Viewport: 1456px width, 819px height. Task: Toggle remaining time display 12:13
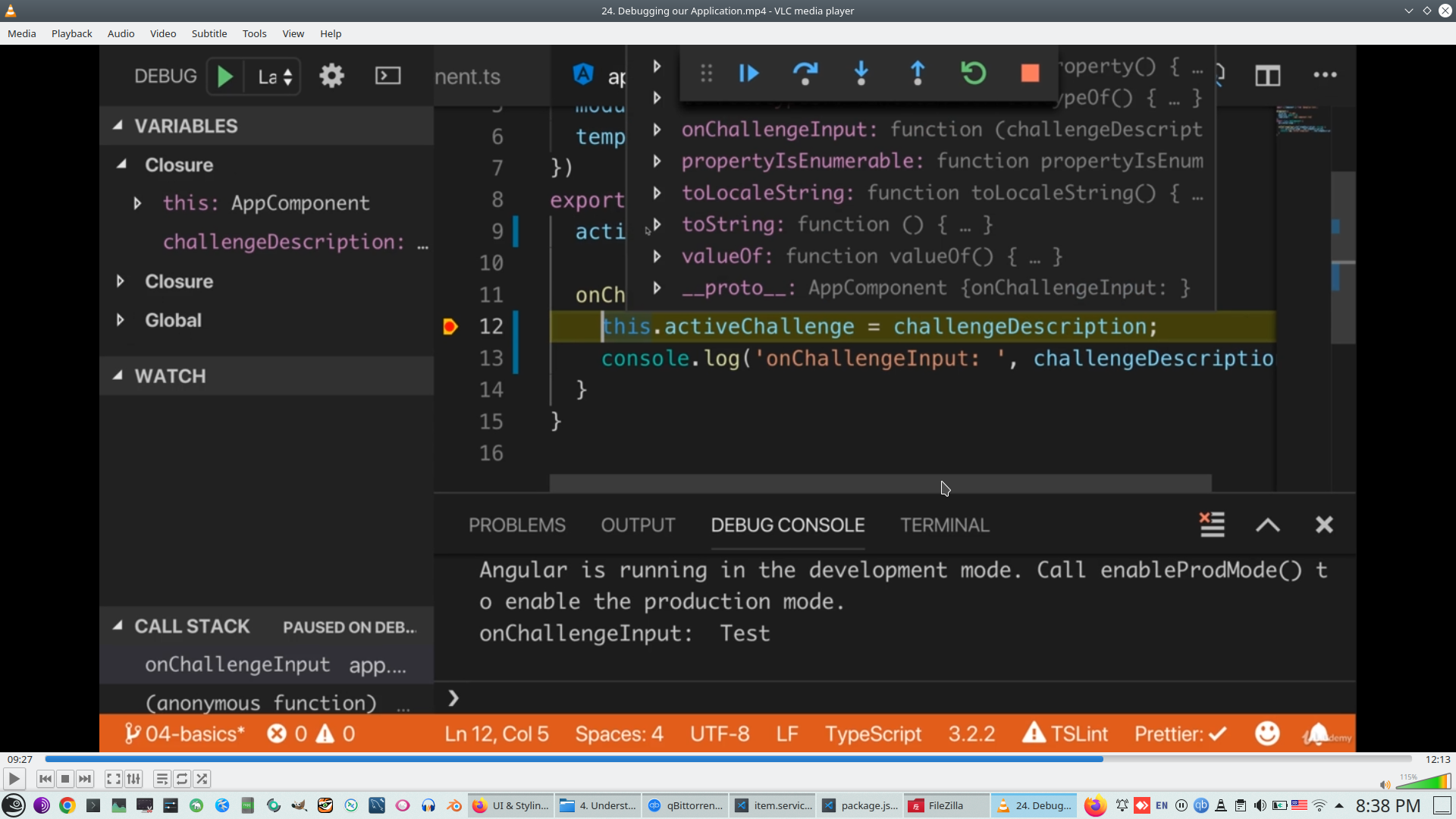point(1437,759)
